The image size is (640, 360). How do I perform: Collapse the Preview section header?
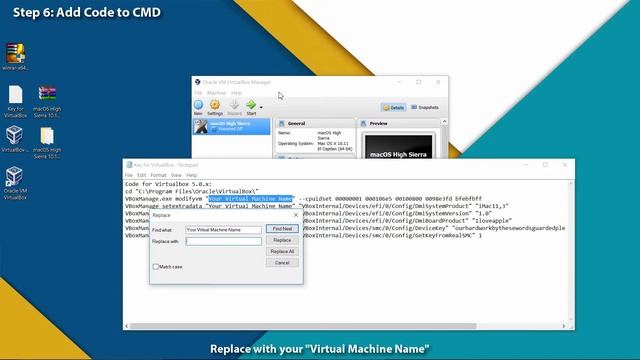(399, 123)
